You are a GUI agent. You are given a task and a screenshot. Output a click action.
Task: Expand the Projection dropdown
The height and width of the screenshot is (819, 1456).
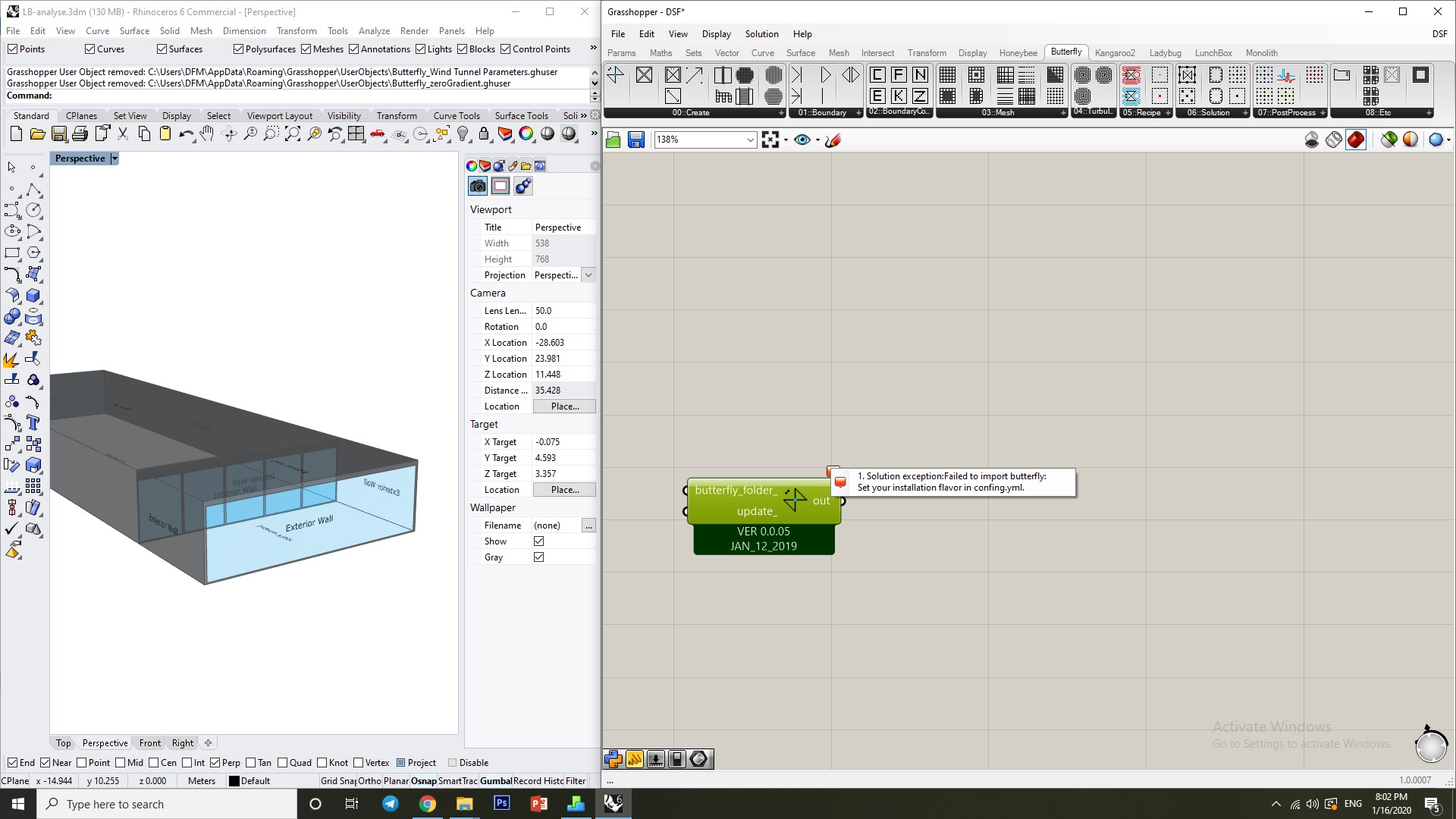click(x=588, y=275)
